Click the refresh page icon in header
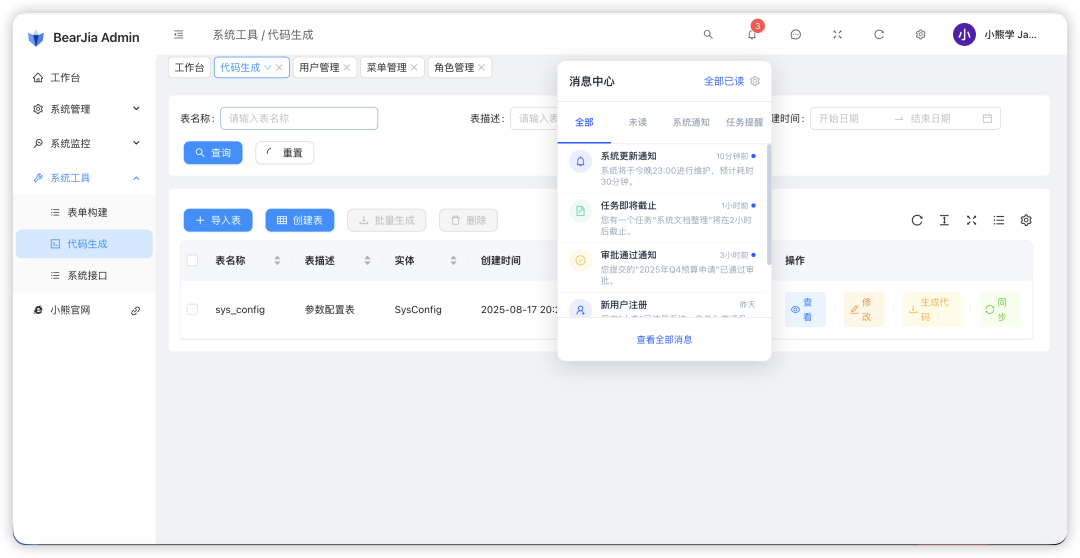 pyautogui.click(x=879, y=34)
